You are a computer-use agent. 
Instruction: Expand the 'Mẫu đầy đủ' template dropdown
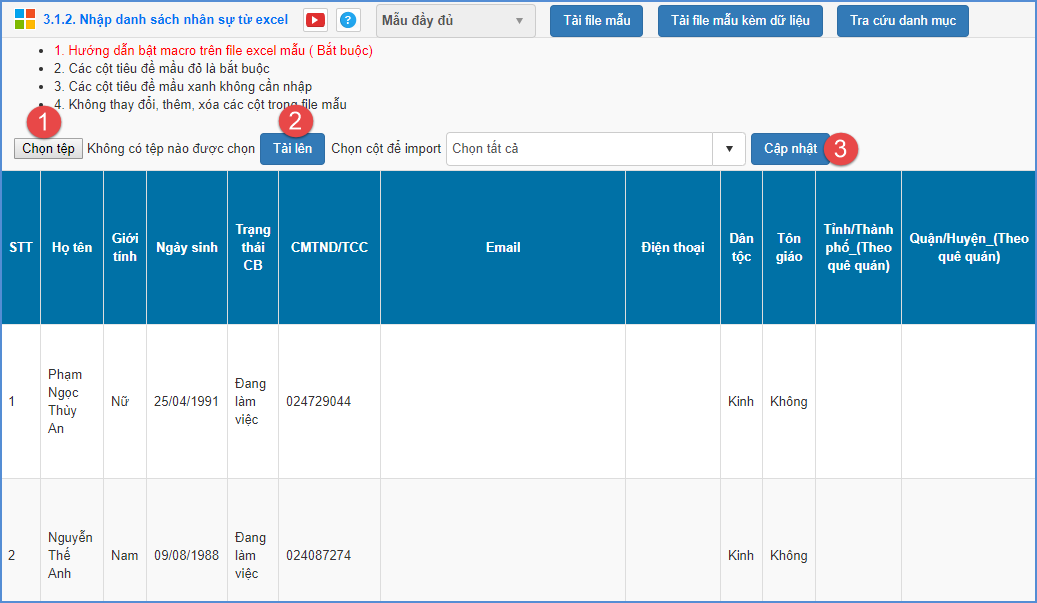pyautogui.click(x=455, y=21)
